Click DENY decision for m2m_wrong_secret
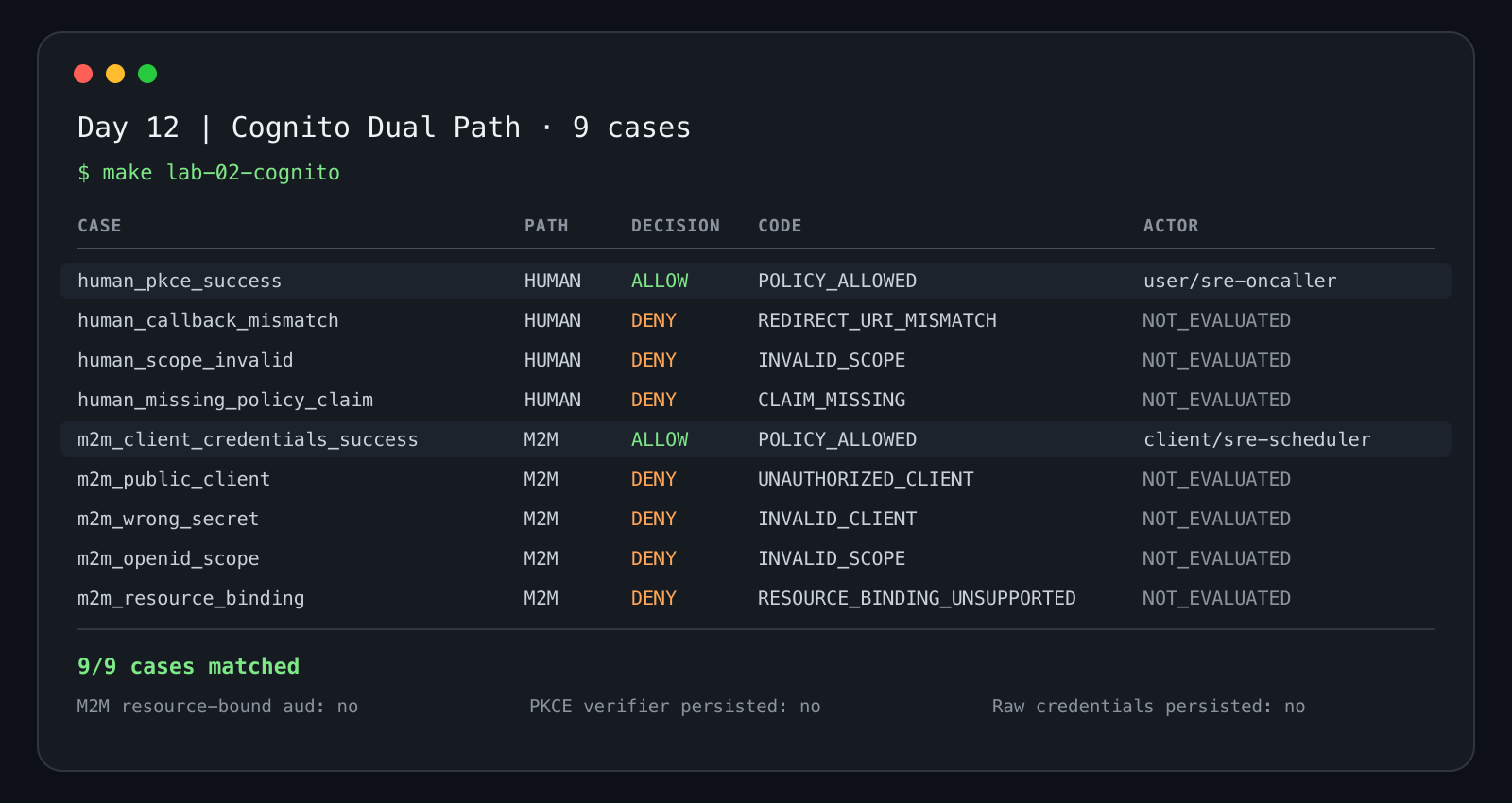This screenshot has width=1512, height=803. pos(654,519)
